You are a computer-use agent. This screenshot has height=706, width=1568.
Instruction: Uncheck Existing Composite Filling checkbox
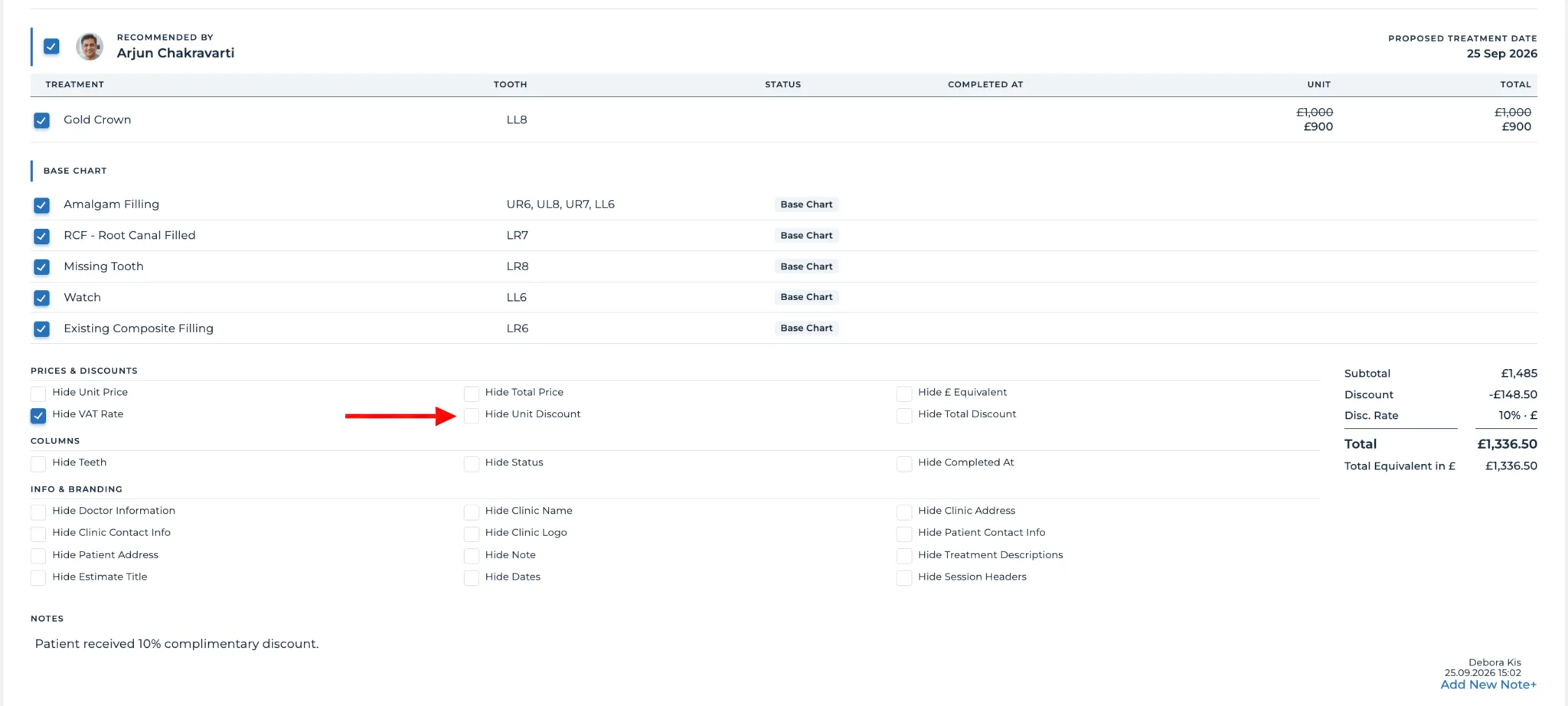point(41,328)
